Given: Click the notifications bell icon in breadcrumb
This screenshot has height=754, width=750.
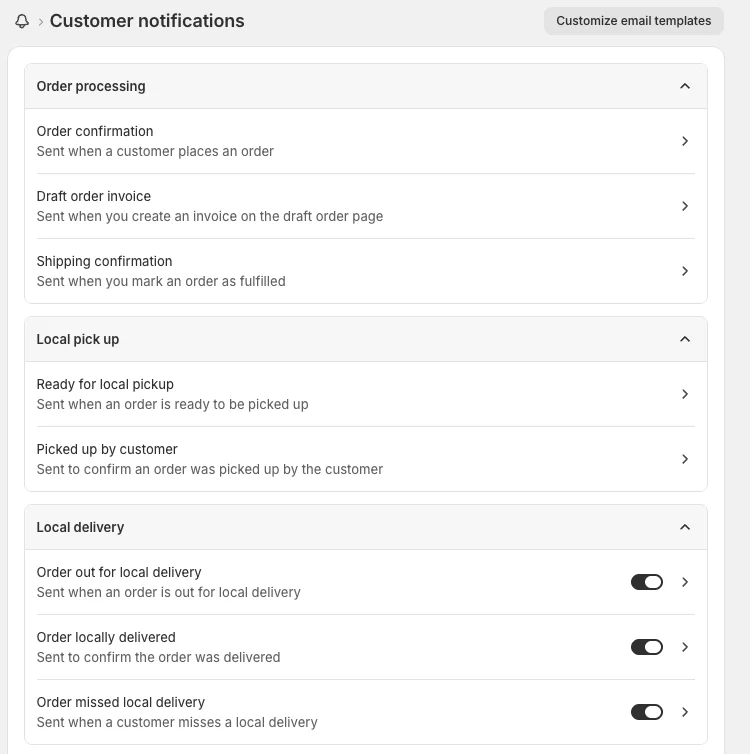Looking at the screenshot, I should 22,21.
